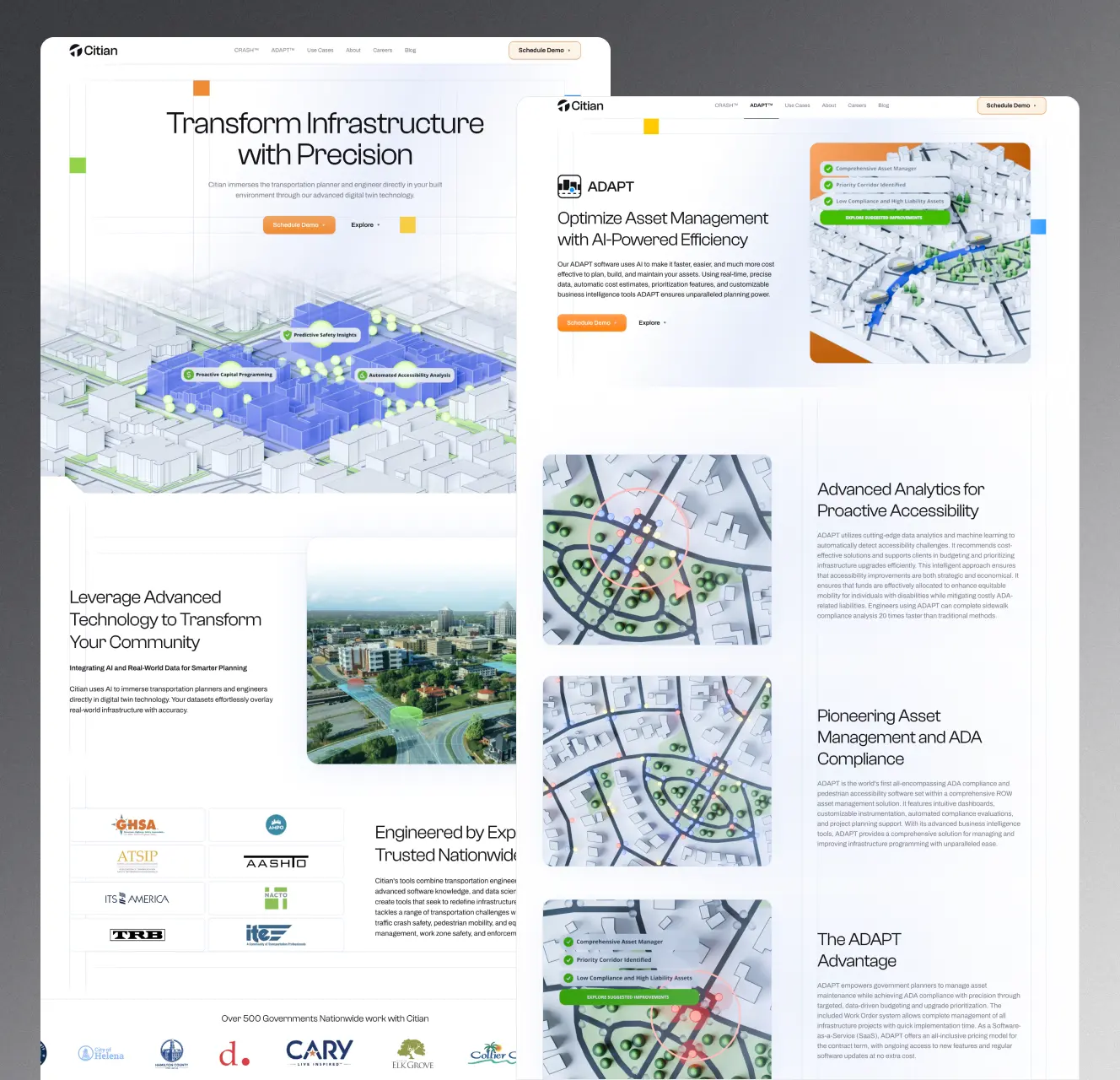Screen dimensions: 1120x1080
Task: Click green check beside Comprehensive Asset Manager in hero
Action: point(828,169)
